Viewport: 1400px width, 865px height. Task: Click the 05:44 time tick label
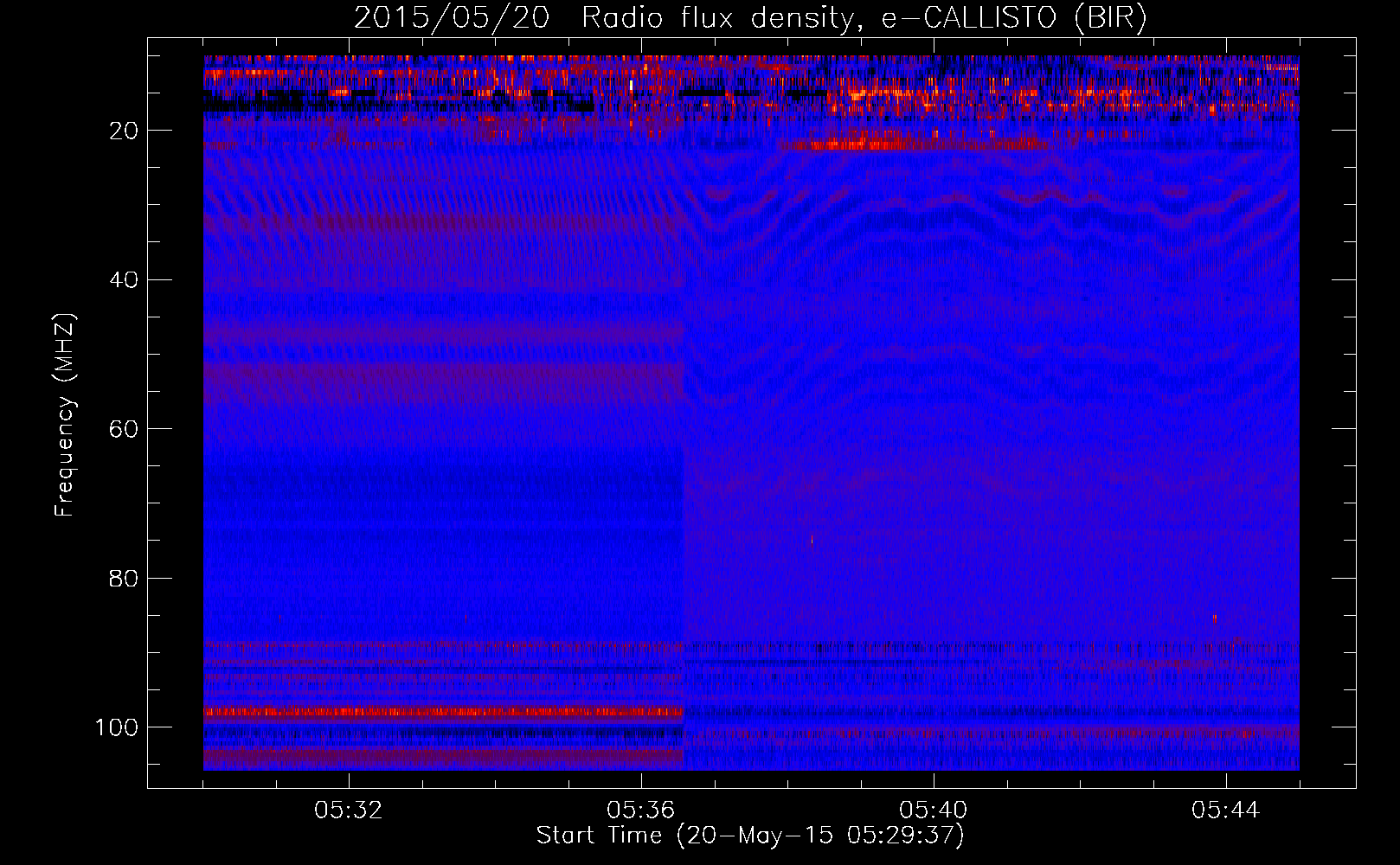[x=1226, y=811]
